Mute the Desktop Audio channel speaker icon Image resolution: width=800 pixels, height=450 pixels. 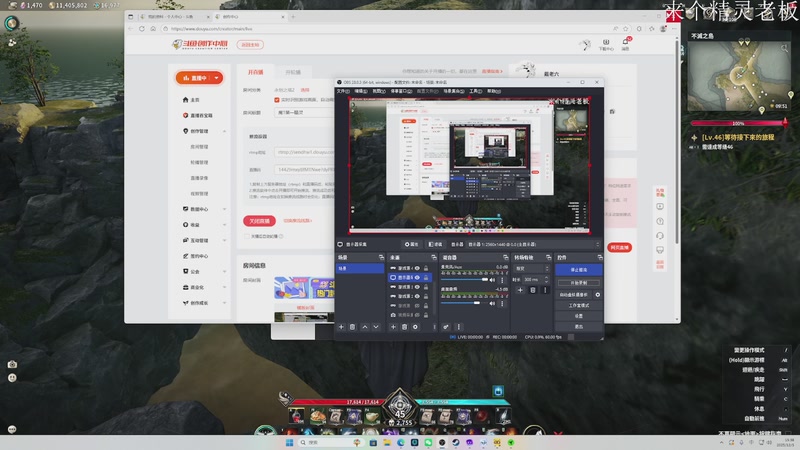pyautogui.click(x=492, y=303)
